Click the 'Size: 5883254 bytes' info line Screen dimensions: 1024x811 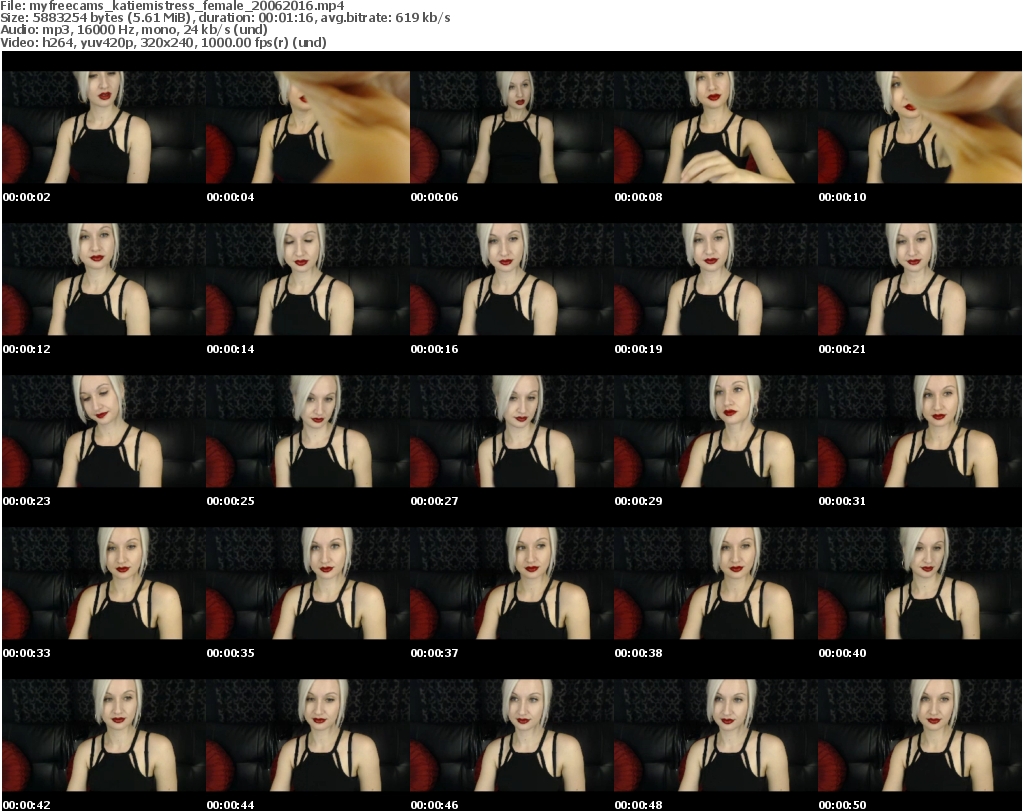point(225,18)
